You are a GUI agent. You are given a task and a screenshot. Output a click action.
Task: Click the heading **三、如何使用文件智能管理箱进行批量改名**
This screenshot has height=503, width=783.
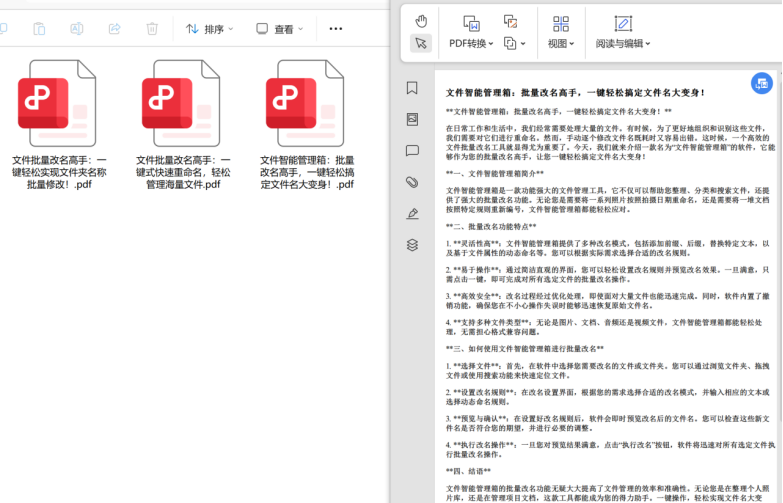[524, 349]
